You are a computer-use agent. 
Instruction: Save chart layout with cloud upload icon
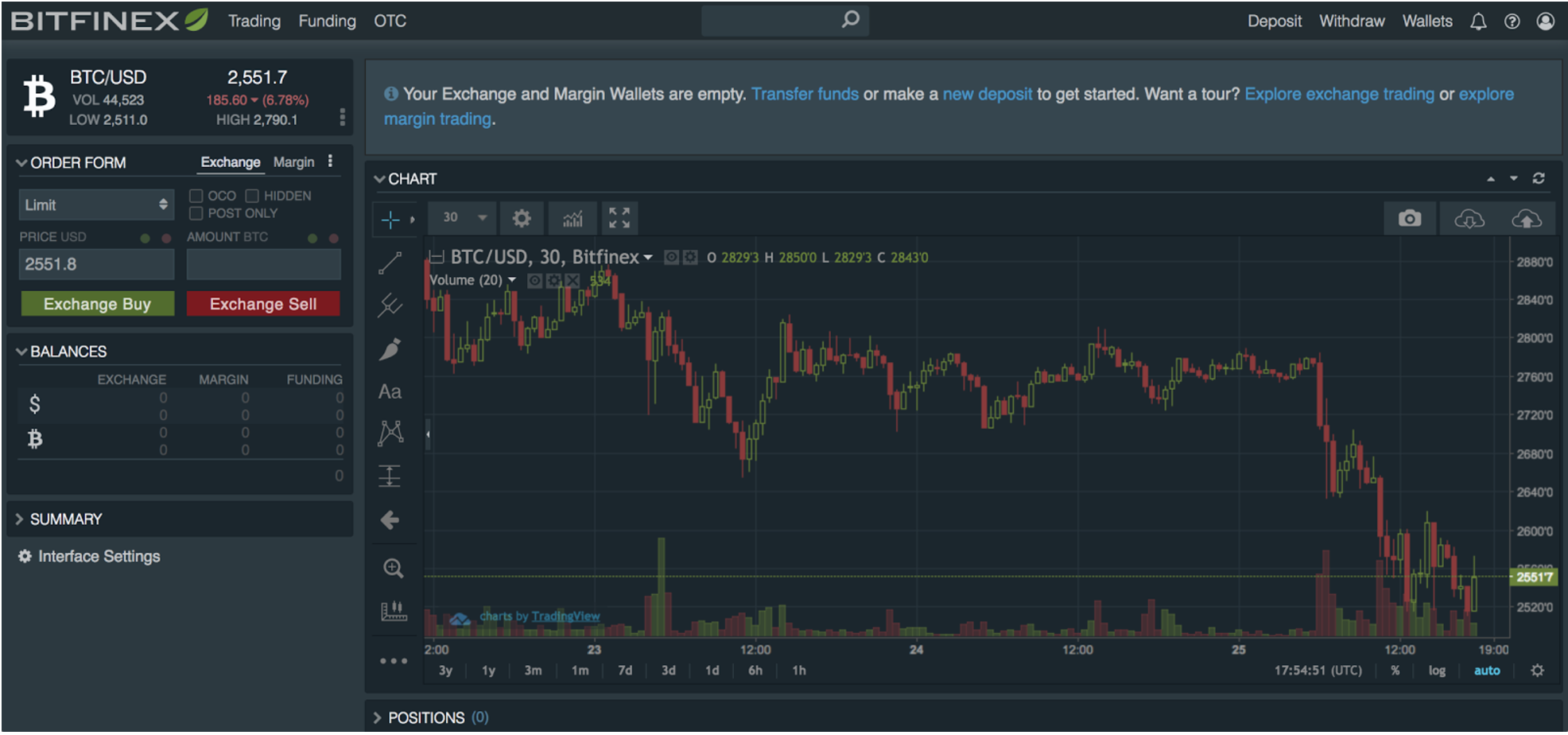click(x=1526, y=218)
